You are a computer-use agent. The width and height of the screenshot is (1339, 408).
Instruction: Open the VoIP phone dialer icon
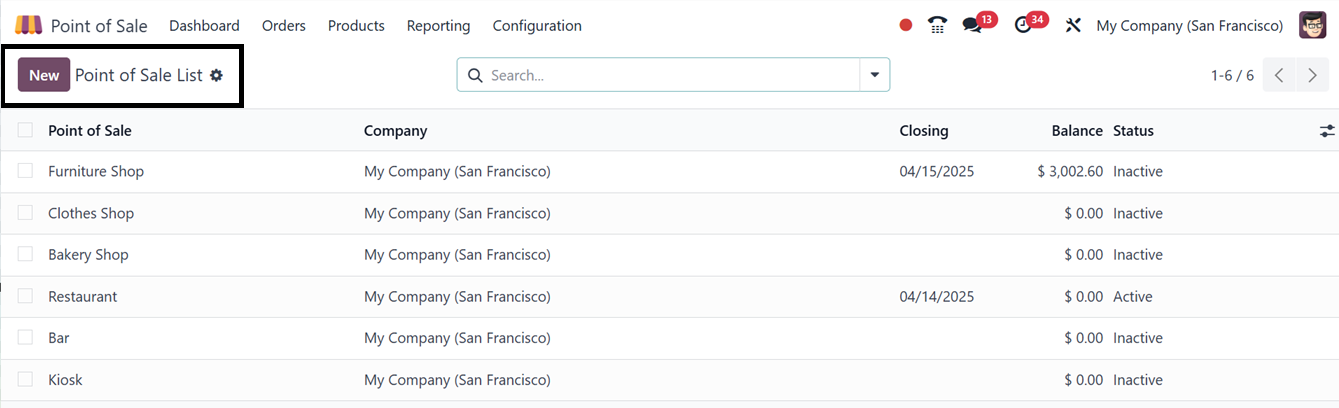937,25
